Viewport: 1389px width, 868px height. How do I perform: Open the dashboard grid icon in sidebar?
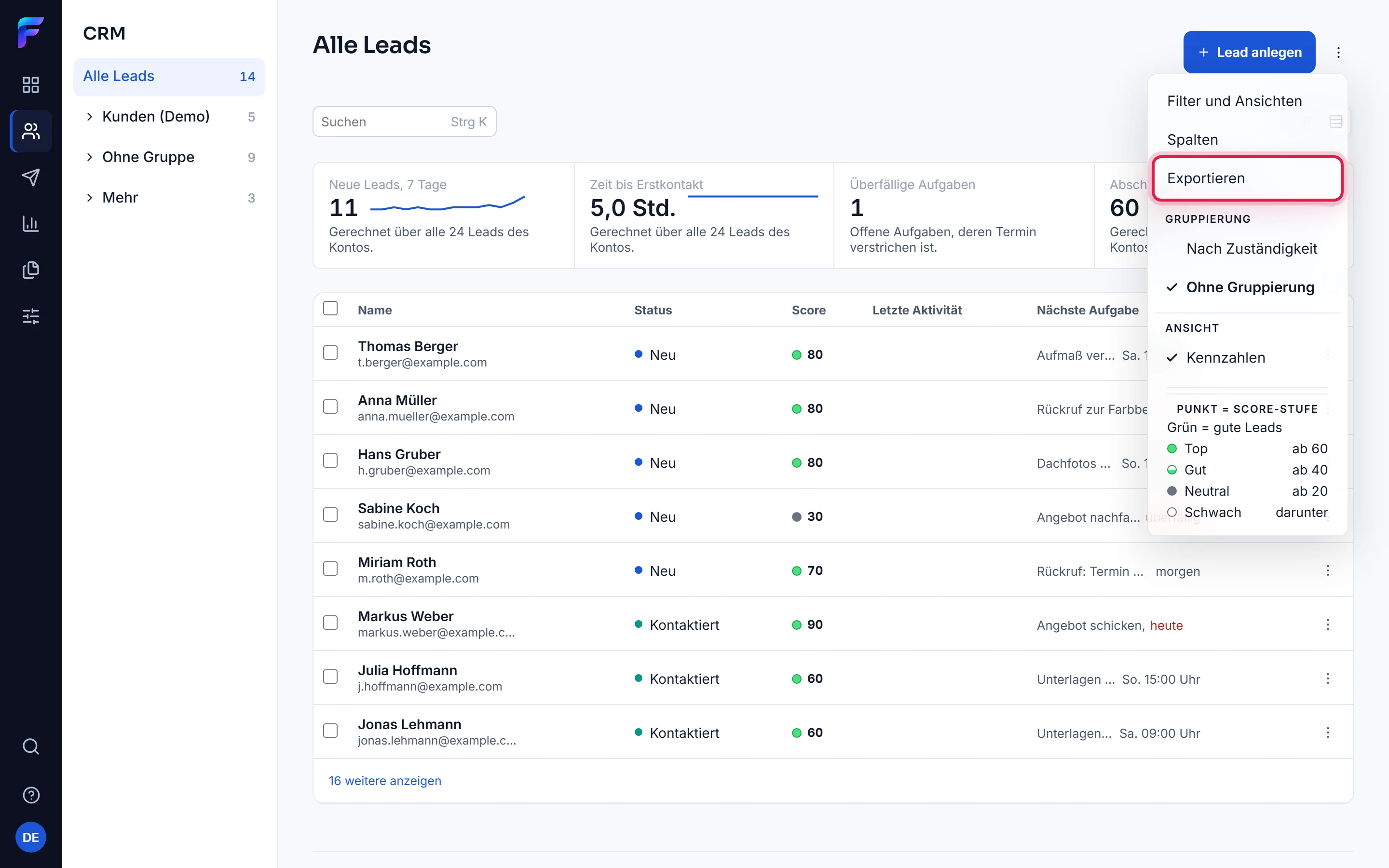[x=30, y=85]
